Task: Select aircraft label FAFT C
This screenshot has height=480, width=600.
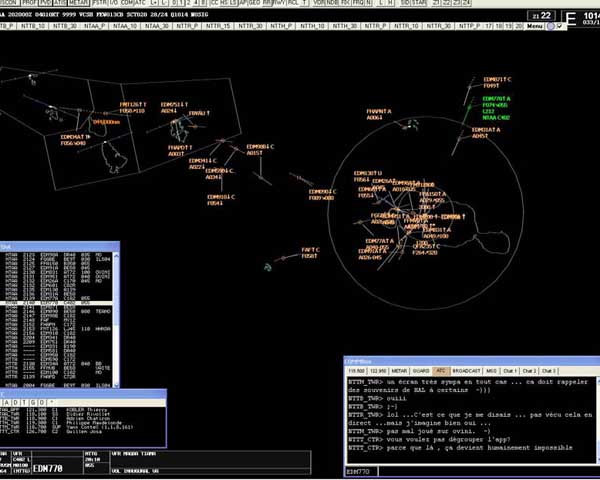Action: (x=310, y=253)
